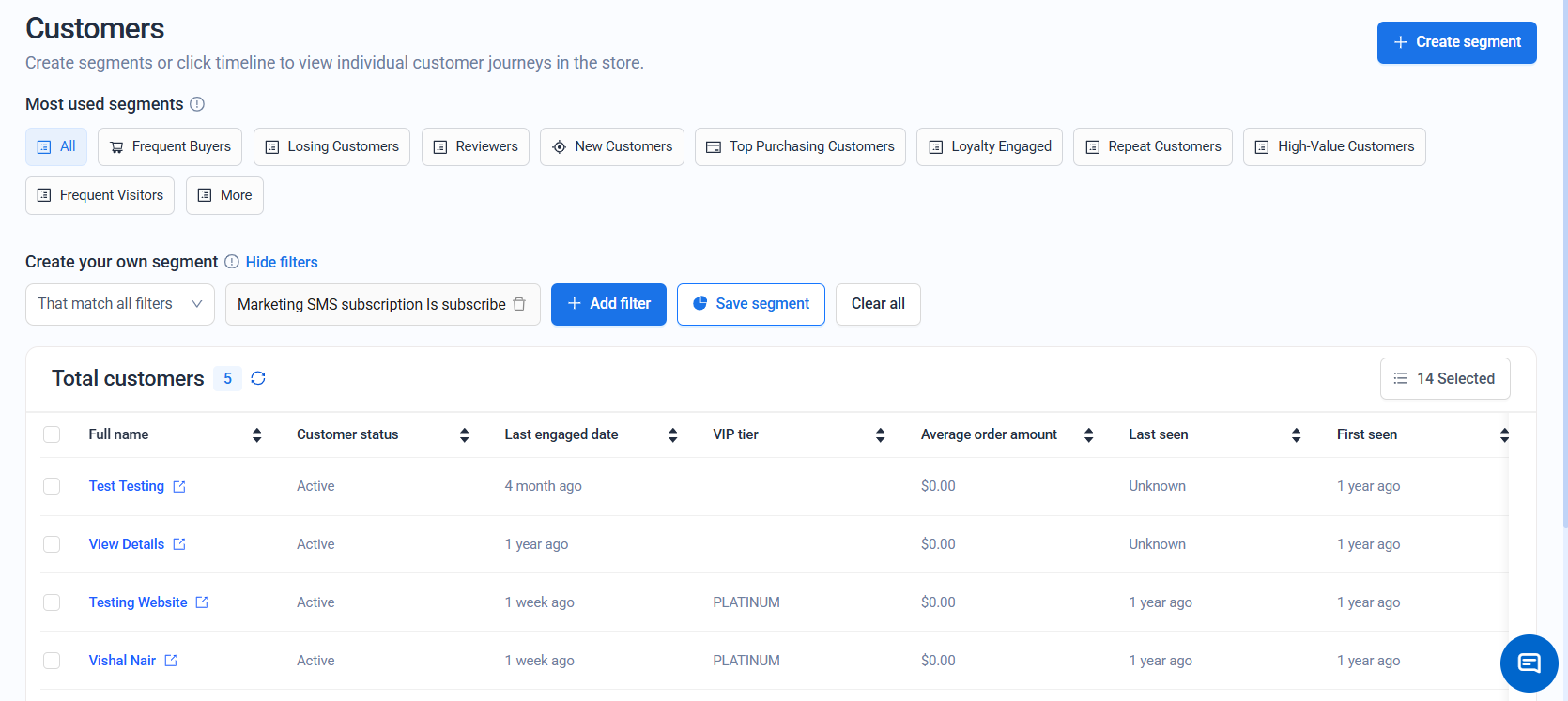This screenshot has width=1568, height=701.
Task: Click the Hide filters link
Action: coord(282,262)
